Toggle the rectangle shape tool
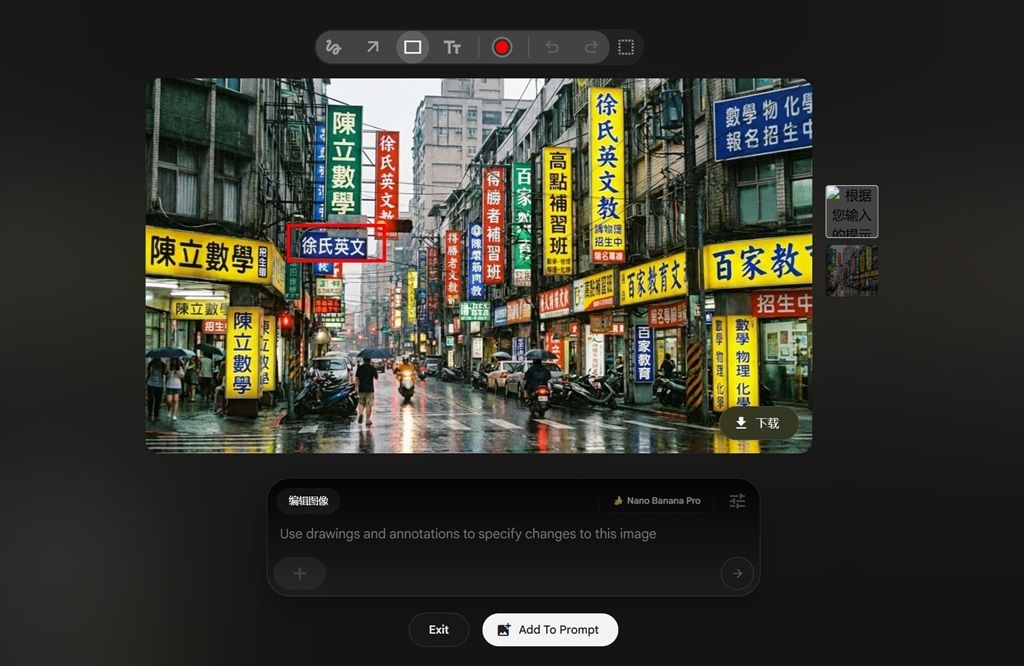The image size is (1024, 666). (x=412, y=47)
